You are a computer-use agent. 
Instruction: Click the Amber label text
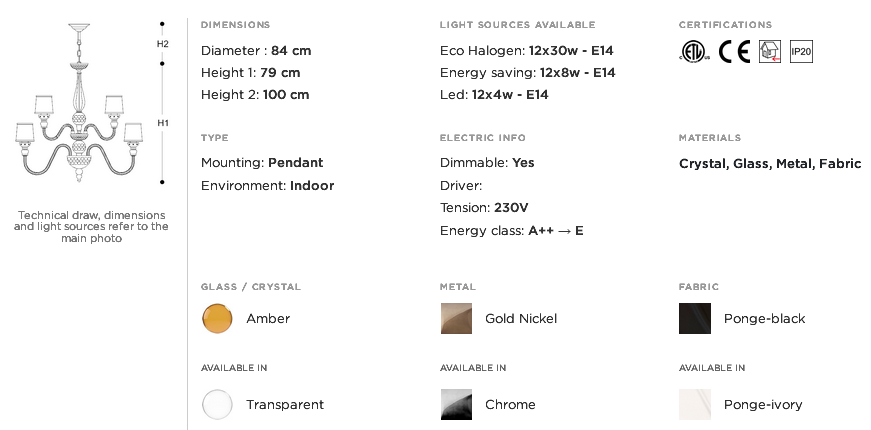click(x=268, y=318)
